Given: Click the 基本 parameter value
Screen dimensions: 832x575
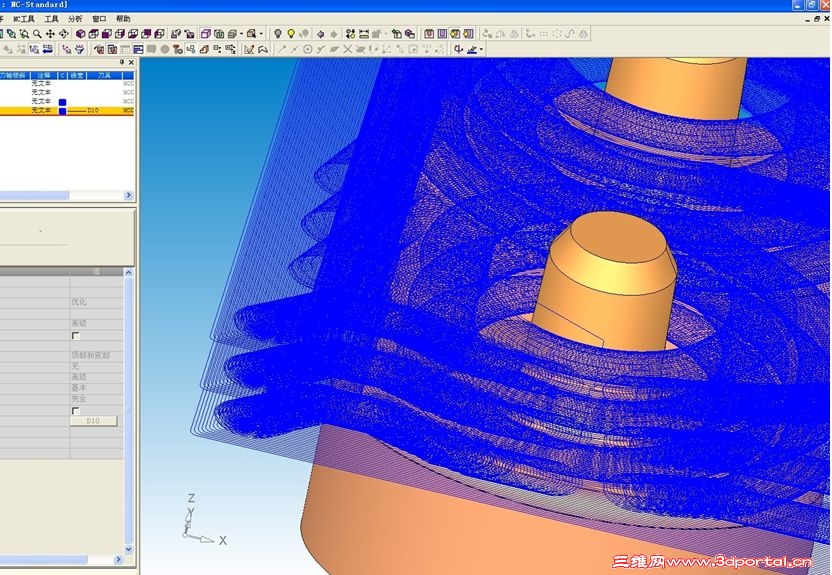Looking at the screenshot, I should [79, 387].
